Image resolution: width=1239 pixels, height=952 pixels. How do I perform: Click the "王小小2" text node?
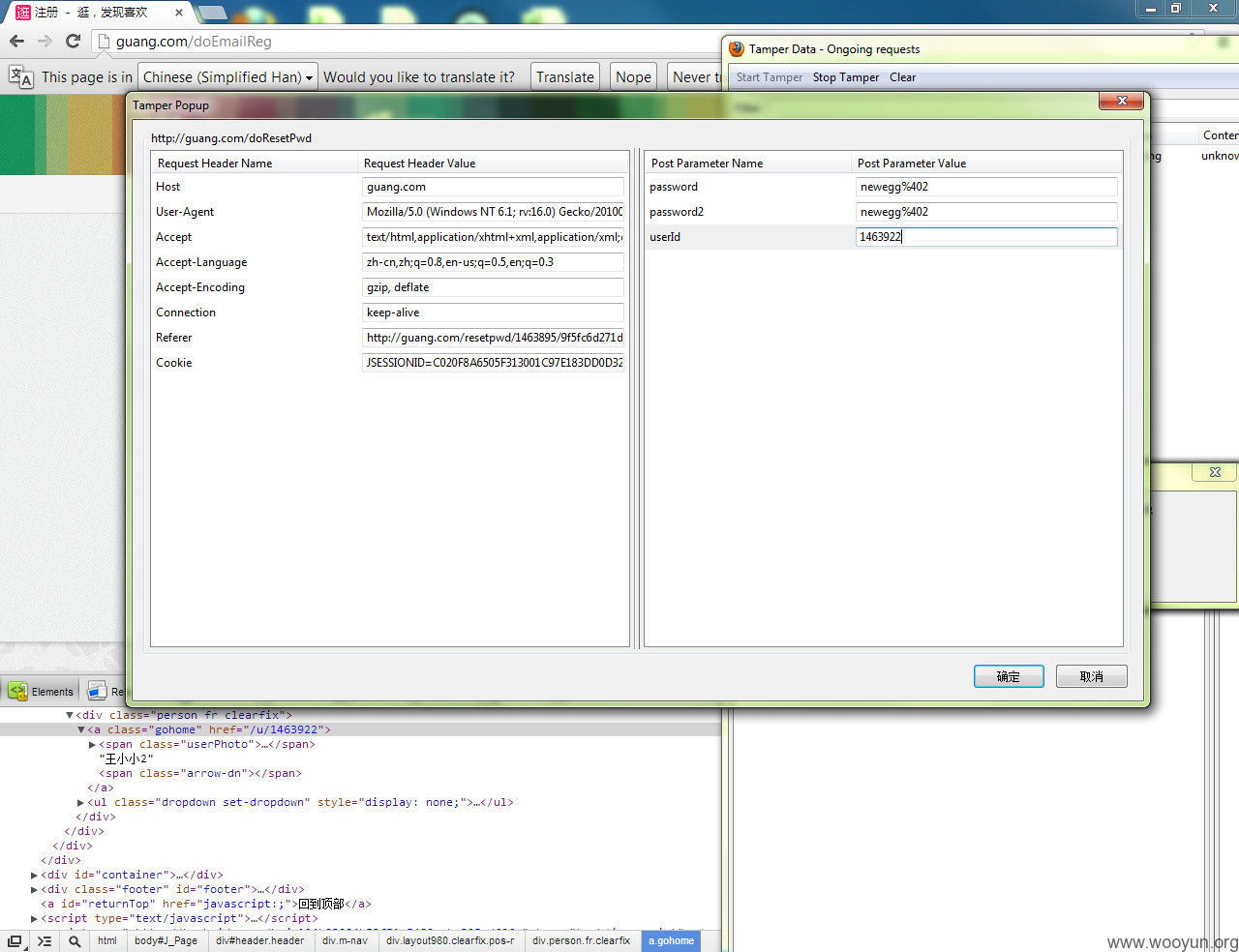click(x=127, y=759)
